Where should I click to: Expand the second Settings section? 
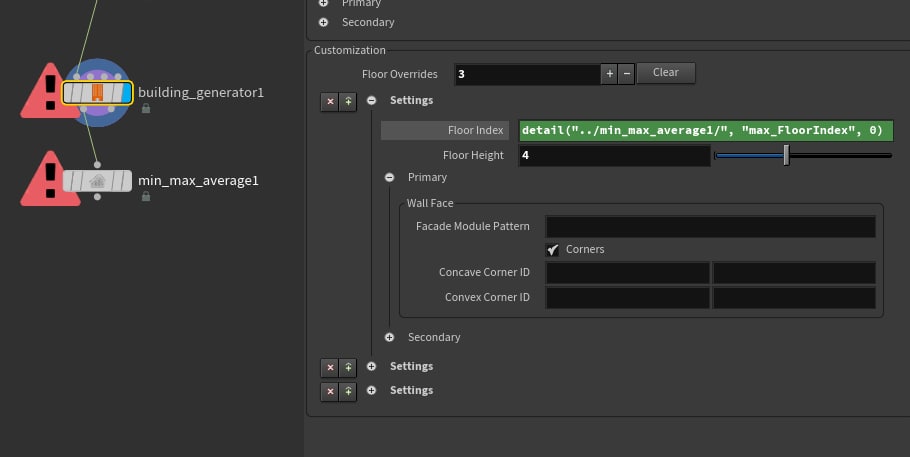pyautogui.click(x=371, y=366)
